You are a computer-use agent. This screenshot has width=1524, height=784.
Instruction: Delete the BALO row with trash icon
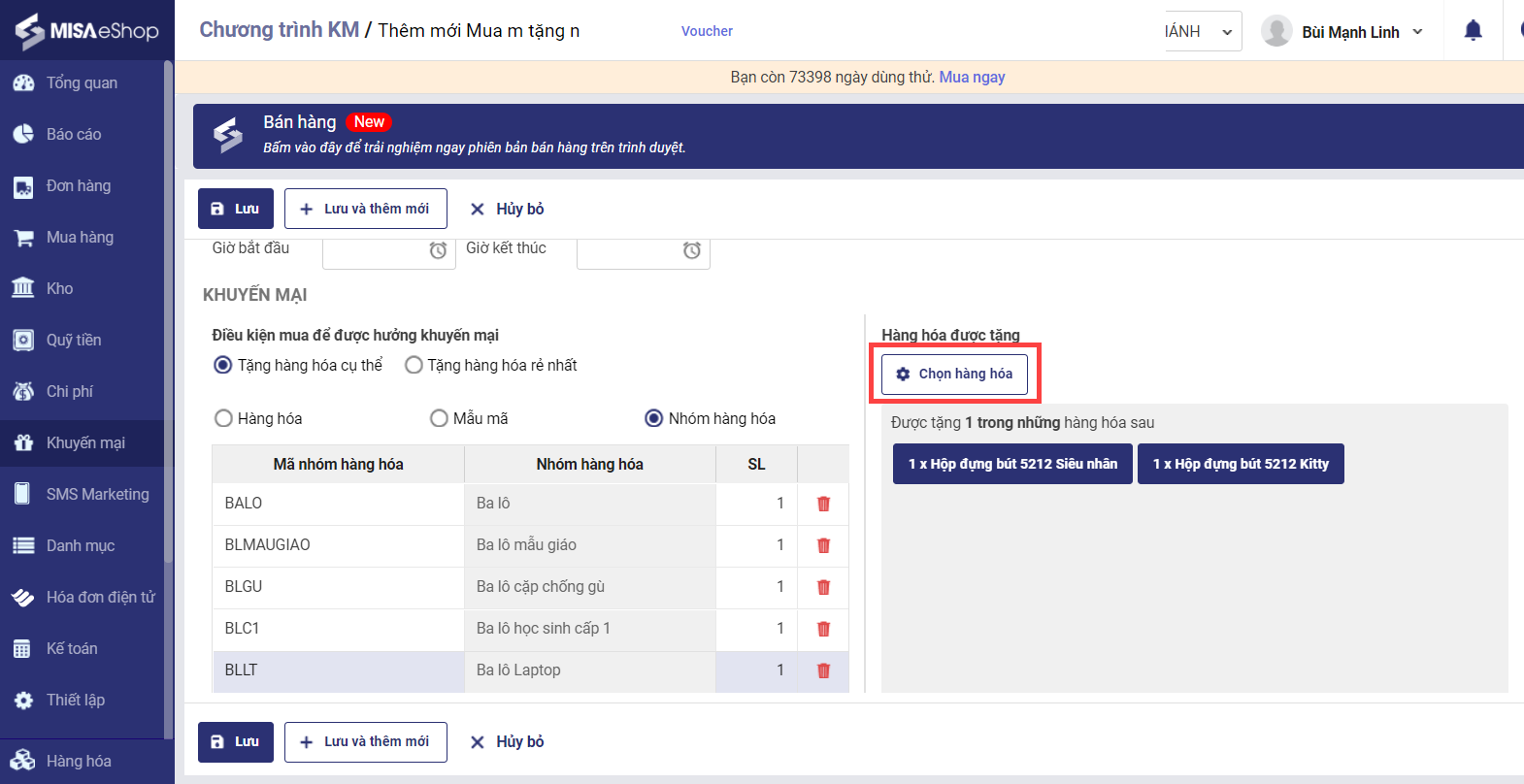823,504
